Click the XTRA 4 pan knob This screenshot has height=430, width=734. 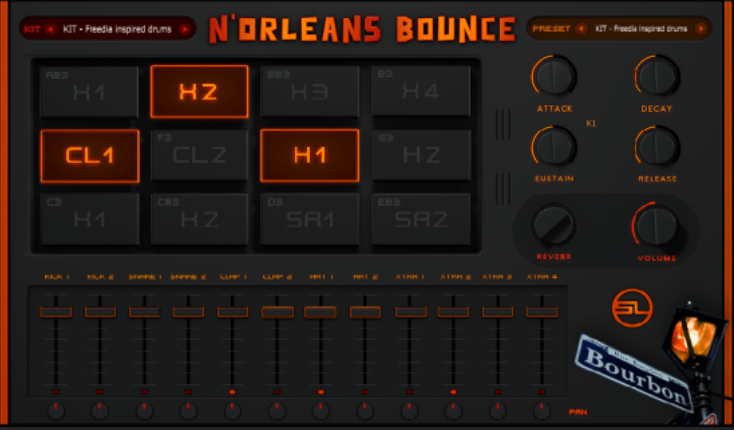pyautogui.click(x=542, y=411)
